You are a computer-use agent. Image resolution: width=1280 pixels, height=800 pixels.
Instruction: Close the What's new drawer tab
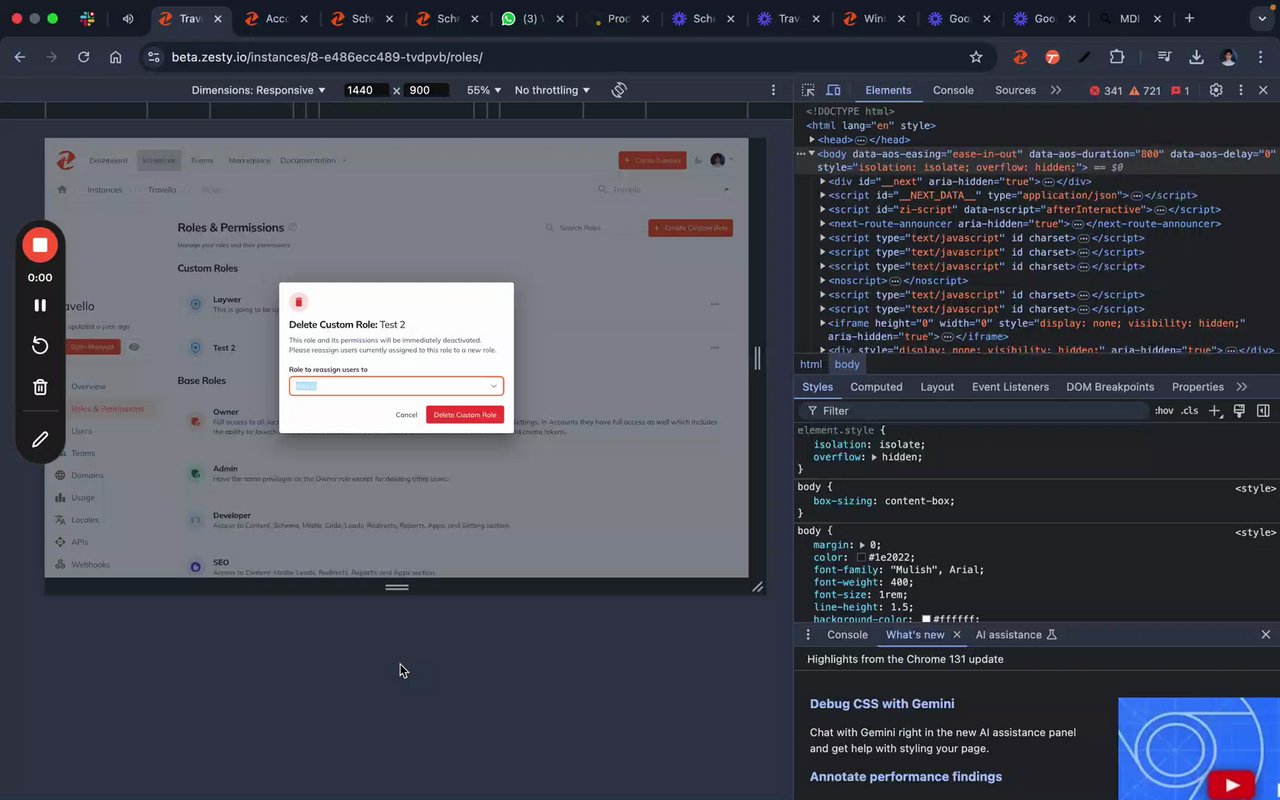pos(956,635)
